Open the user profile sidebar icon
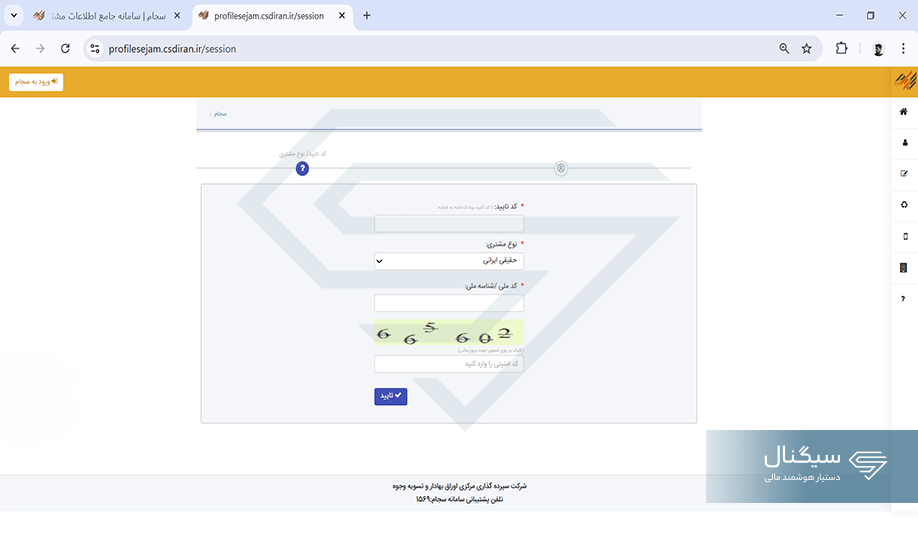This screenshot has height=541, width=918. pyautogui.click(x=904, y=143)
